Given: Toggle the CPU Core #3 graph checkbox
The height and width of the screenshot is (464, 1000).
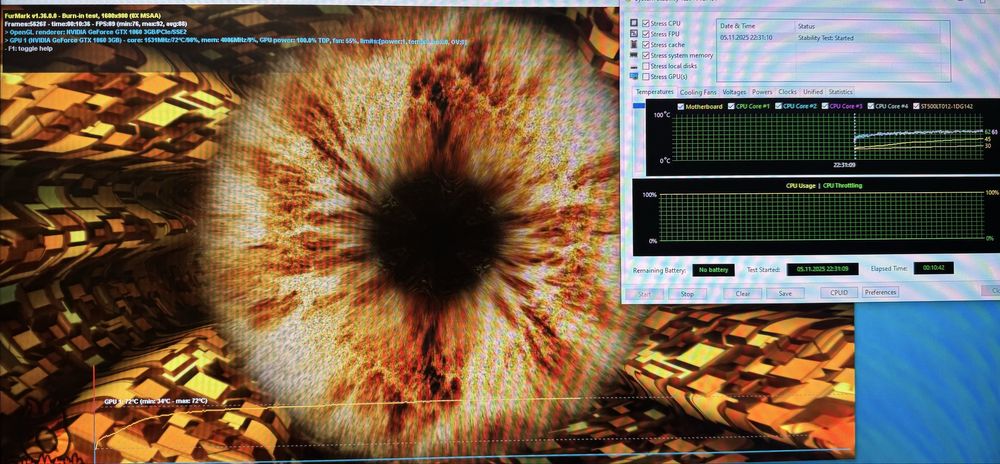Looking at the screenshot, I should click(825, 106).
